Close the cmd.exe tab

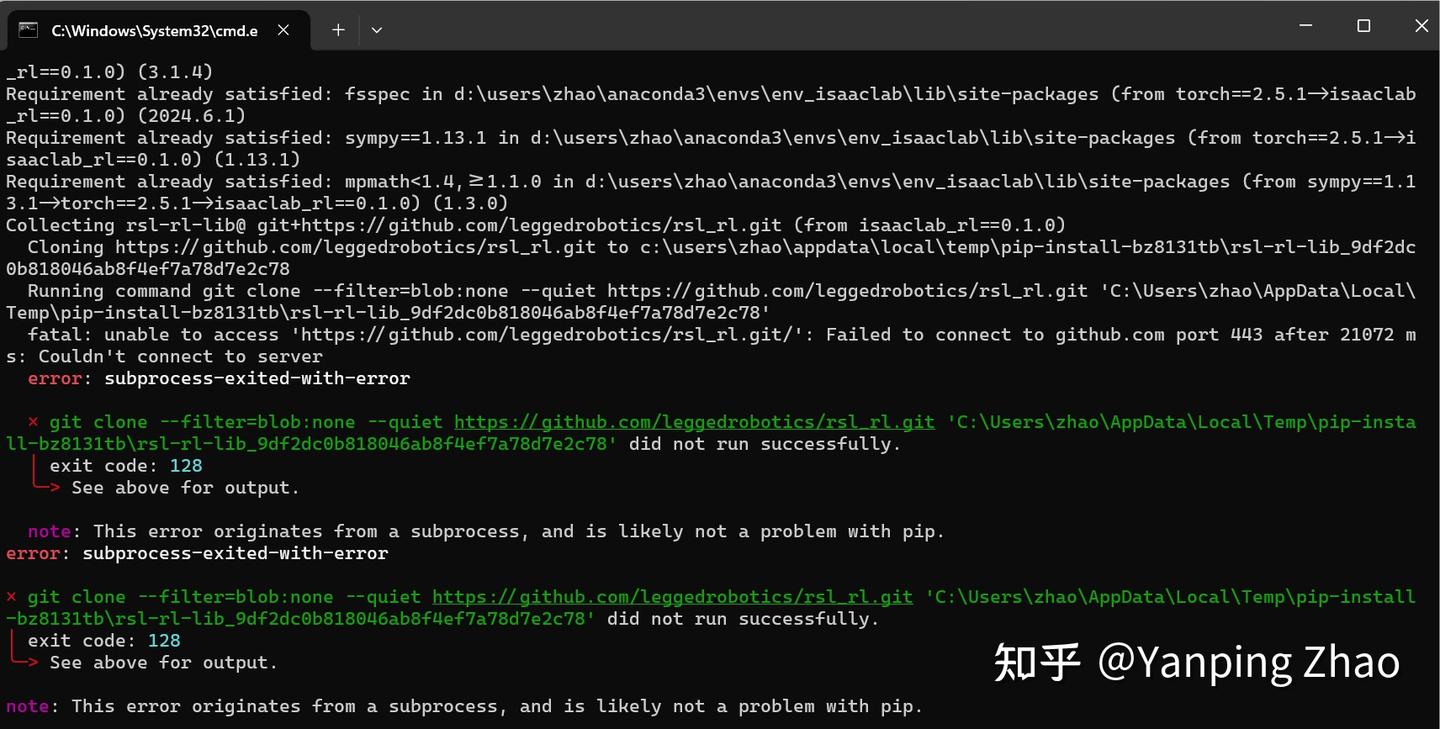tap(283, 30)
